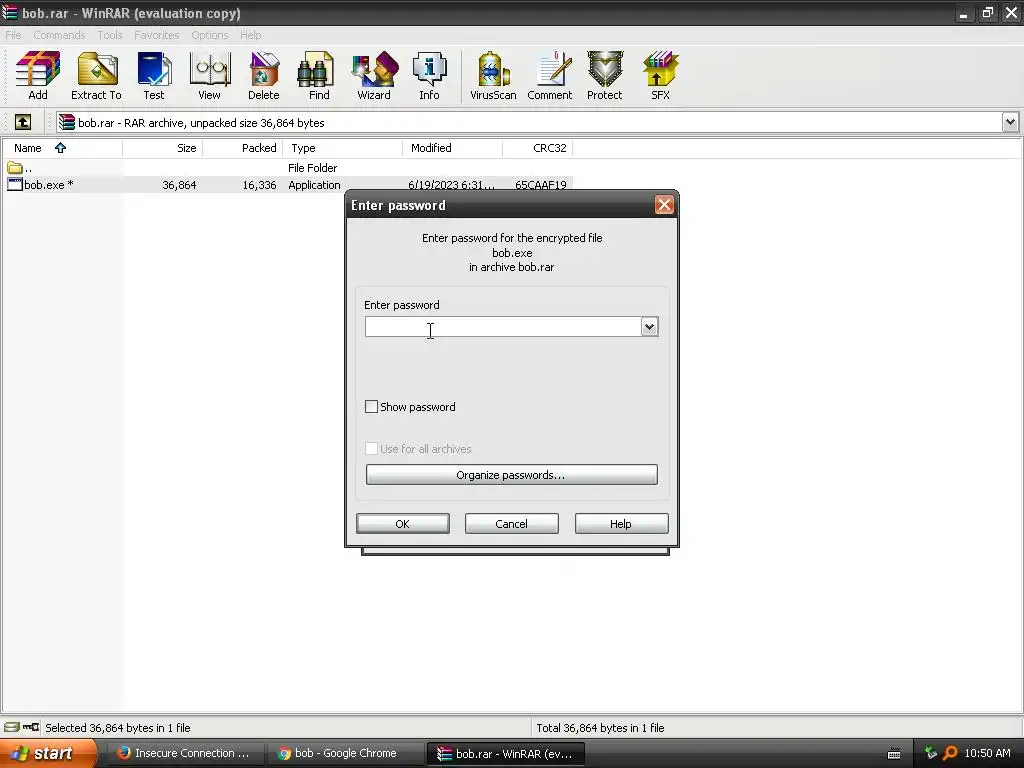Open the Find binoculars tool
Screen dimensions: 1024x768
(319, 76)
